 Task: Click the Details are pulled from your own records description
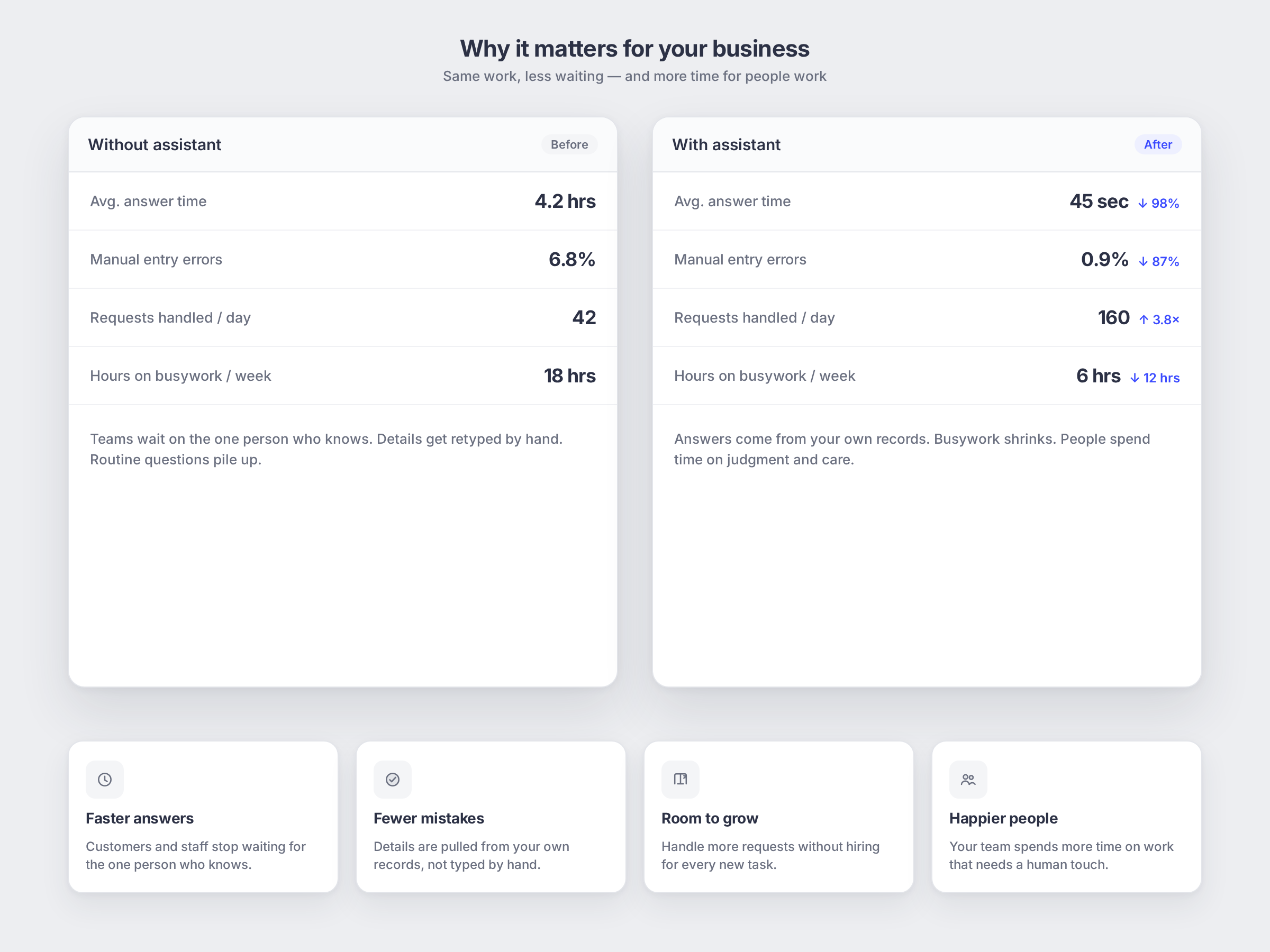pos(471,856)
